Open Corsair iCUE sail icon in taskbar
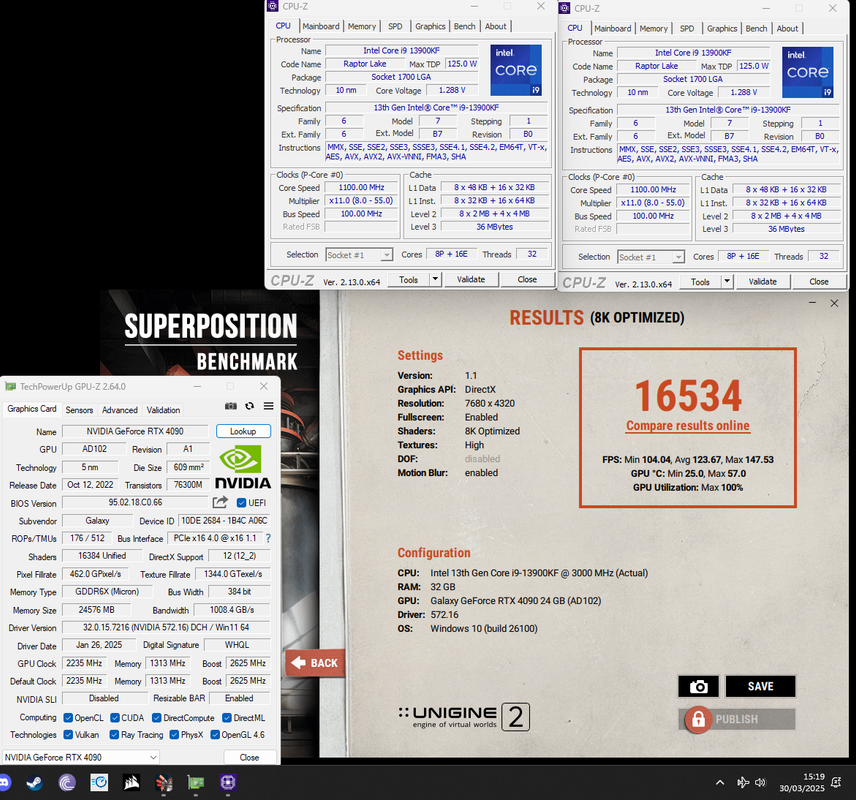 tap(132, 783)
